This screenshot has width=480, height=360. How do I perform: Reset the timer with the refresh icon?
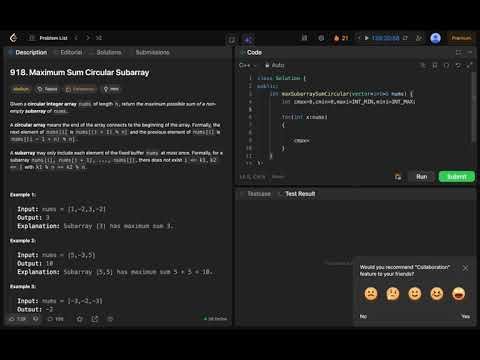405,38
